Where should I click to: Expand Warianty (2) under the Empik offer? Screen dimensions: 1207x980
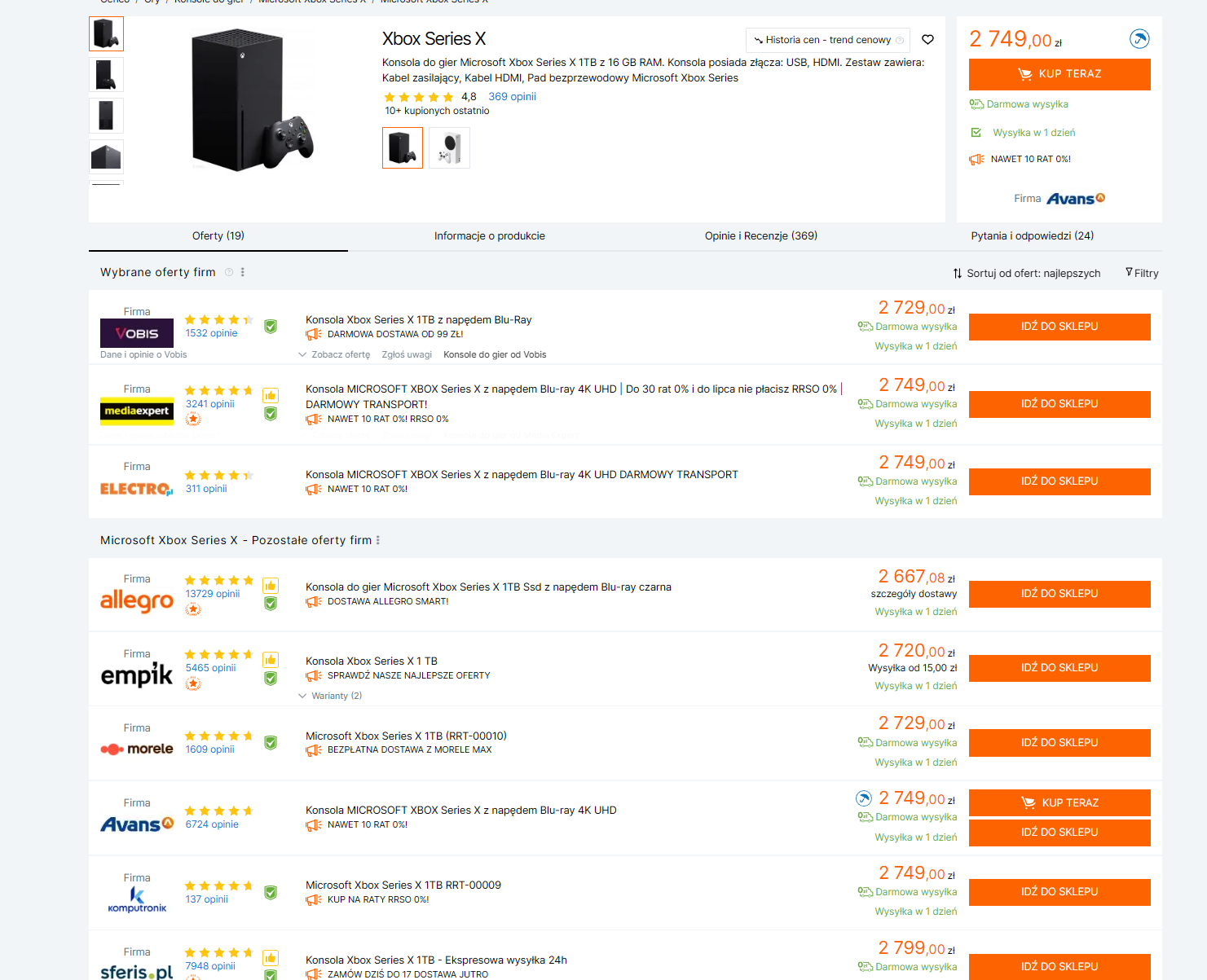(331, 696)
